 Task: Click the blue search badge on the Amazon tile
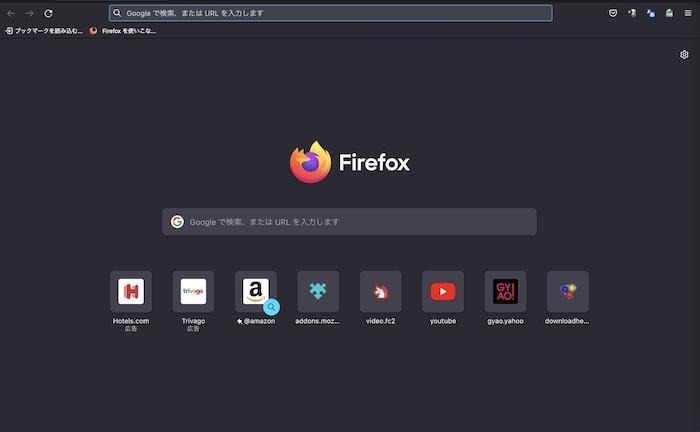(x=271, y=307)
